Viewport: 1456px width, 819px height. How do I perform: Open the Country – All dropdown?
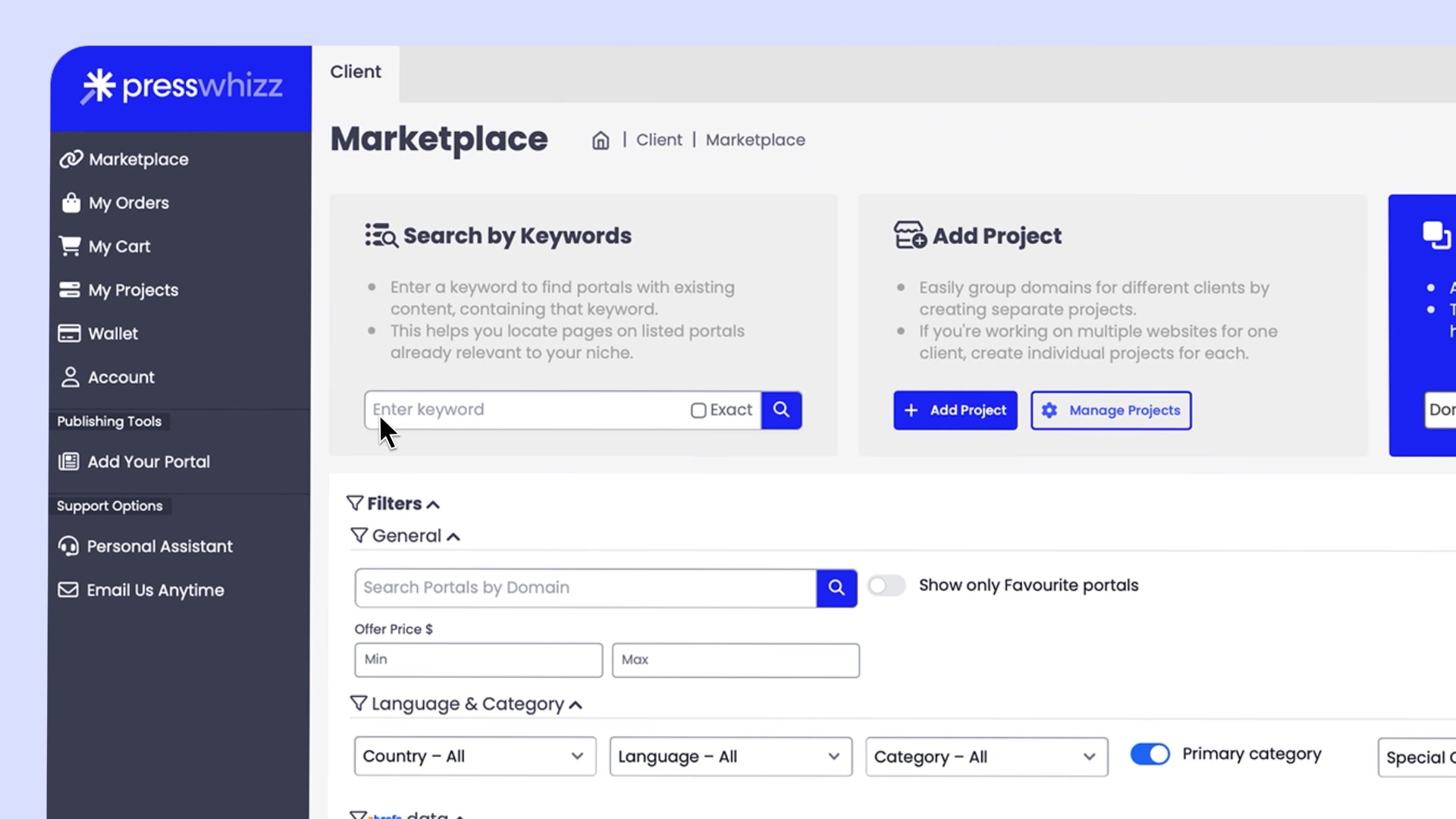coord(475,756)
